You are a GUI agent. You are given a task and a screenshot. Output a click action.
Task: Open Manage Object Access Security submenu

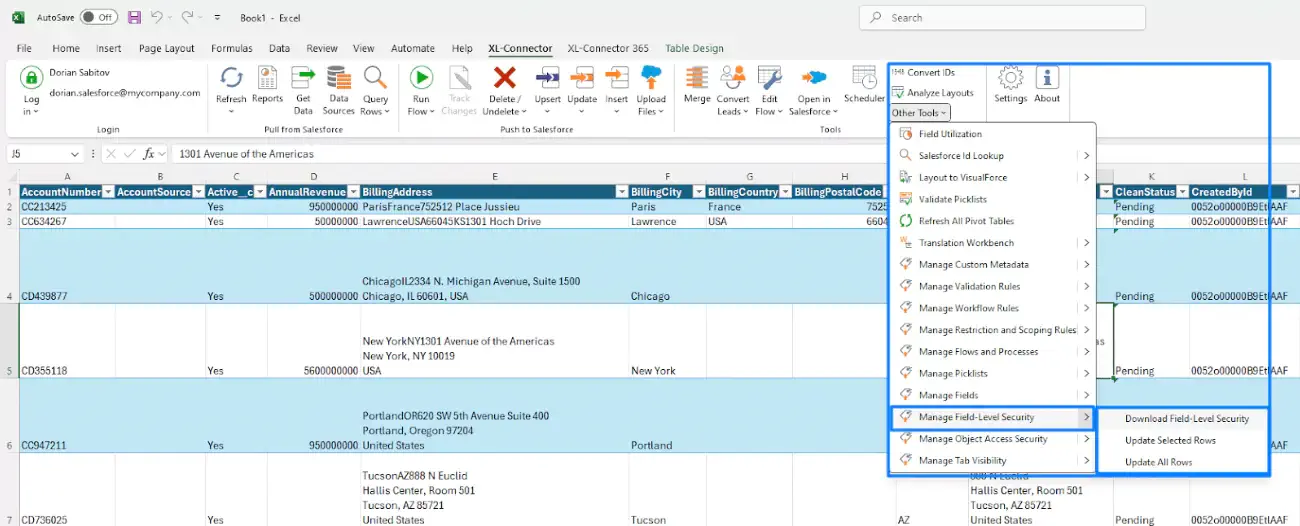pos(993,439)
